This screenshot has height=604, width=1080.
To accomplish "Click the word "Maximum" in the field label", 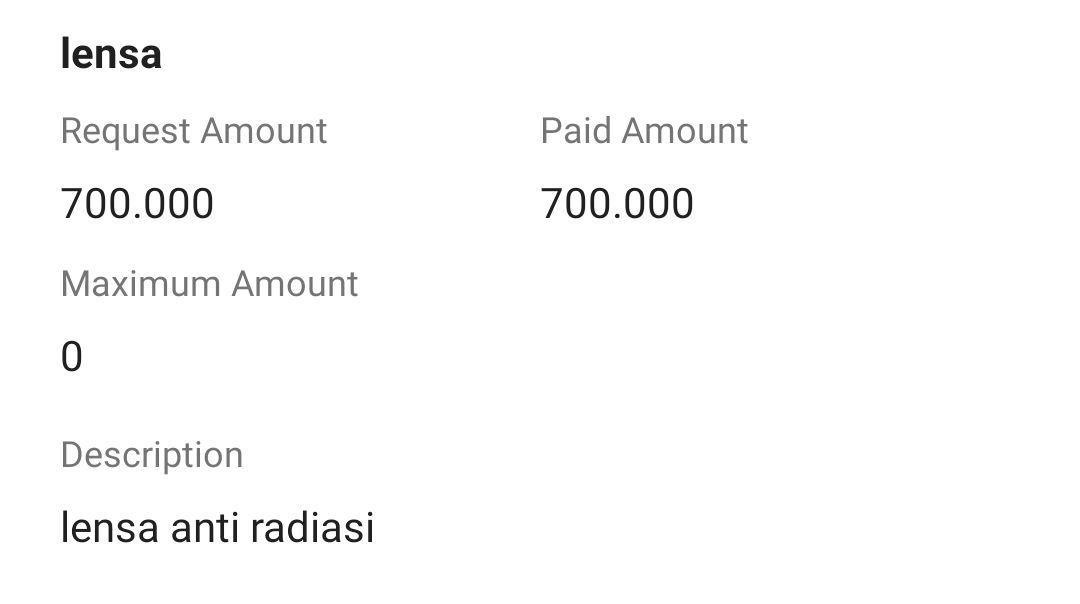I will coord(140,284).
